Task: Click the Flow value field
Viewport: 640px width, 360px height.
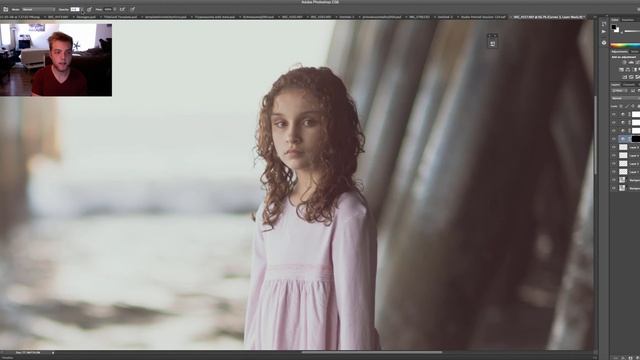Action: tap(108, 9)
